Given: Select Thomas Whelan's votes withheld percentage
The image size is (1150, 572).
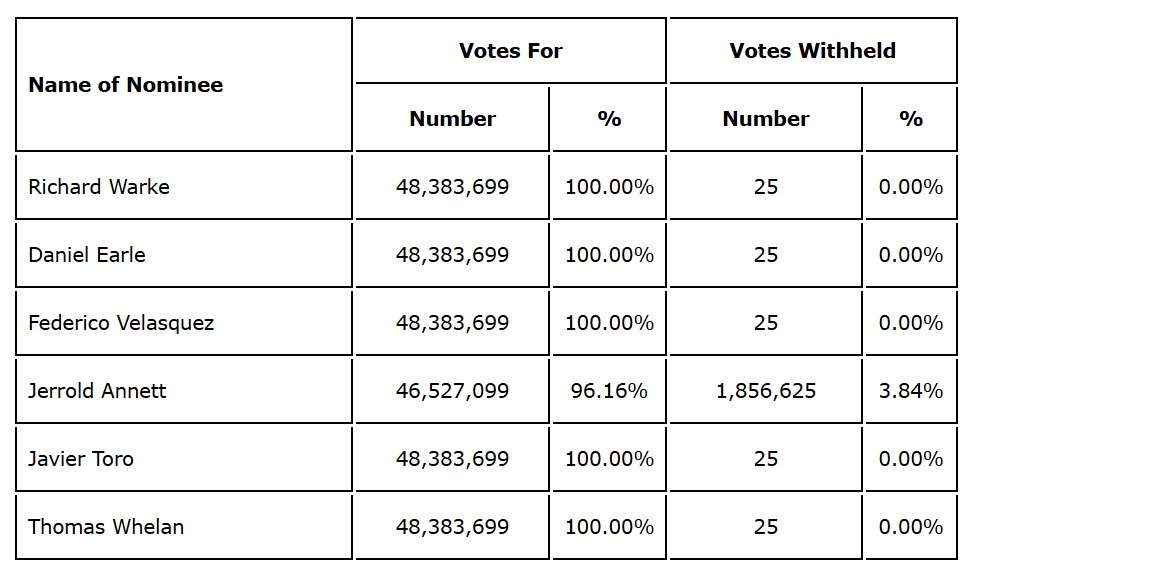Looking at the screenshot, I should [910, 527].
